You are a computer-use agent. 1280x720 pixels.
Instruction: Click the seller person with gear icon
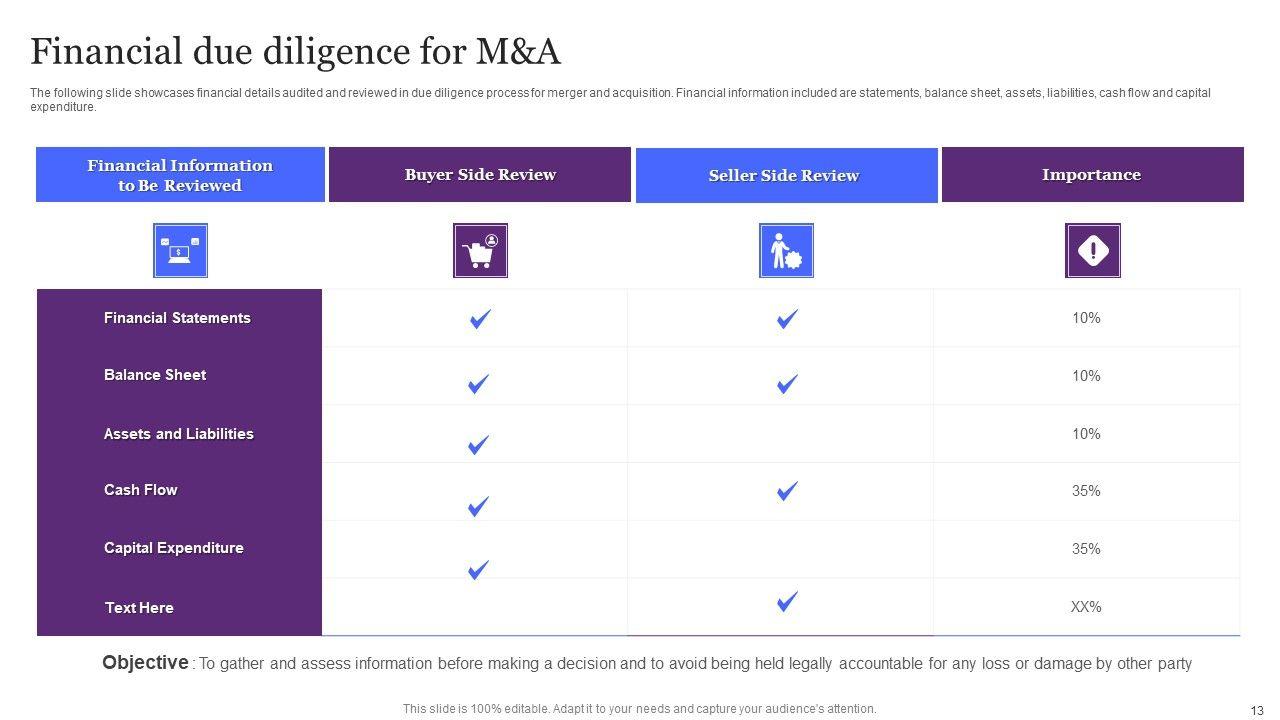[x=786, y=250]
